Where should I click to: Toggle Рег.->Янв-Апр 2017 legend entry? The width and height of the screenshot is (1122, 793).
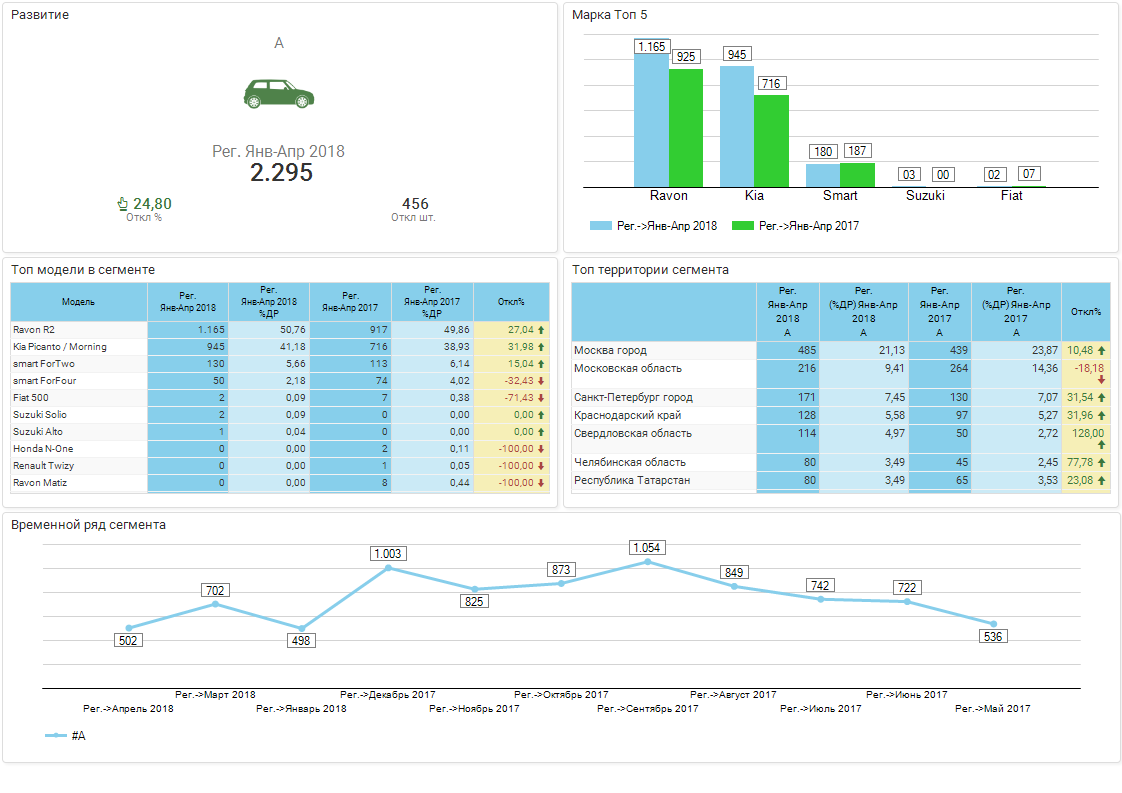pyautogui.click(x=796, y=226)
